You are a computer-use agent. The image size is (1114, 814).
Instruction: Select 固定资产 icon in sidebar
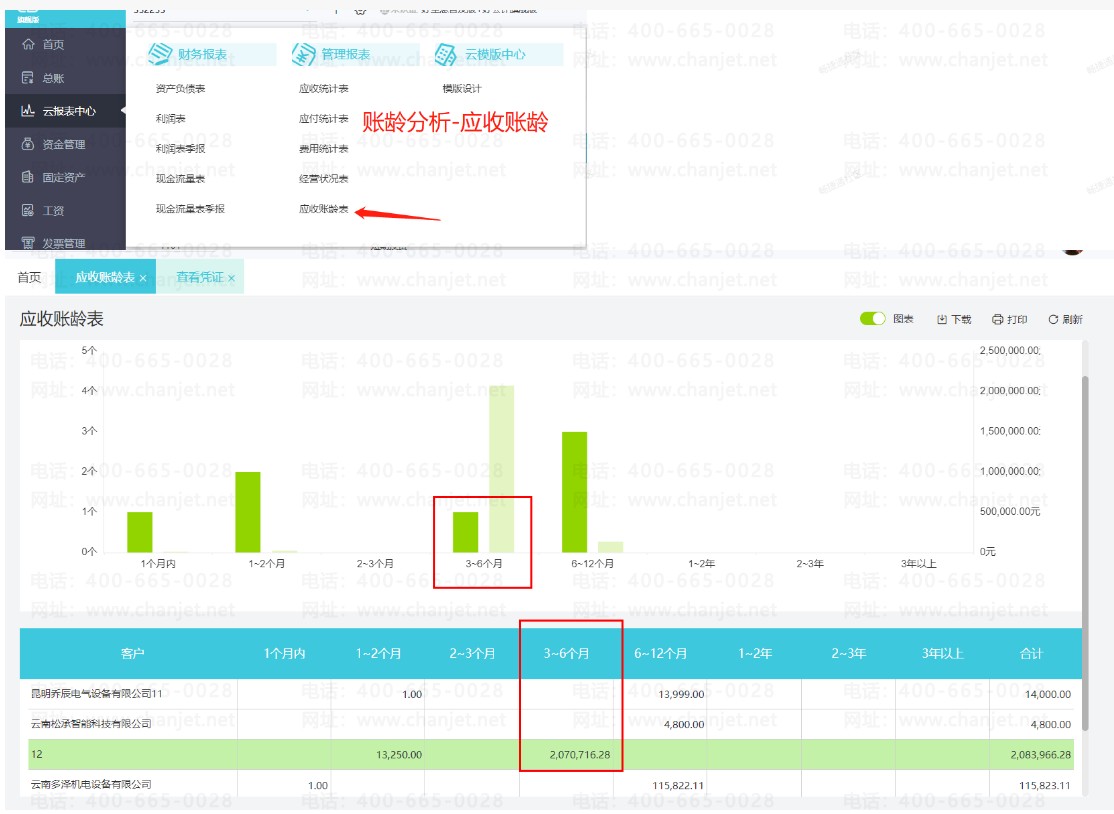[28, 177]
